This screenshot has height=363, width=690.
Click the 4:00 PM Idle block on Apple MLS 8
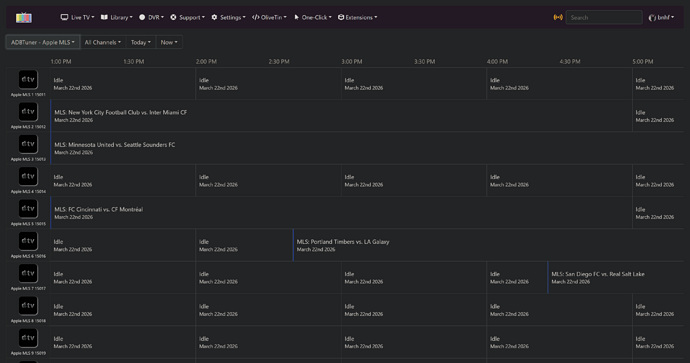pyautogui.click(x=559, y=310)
